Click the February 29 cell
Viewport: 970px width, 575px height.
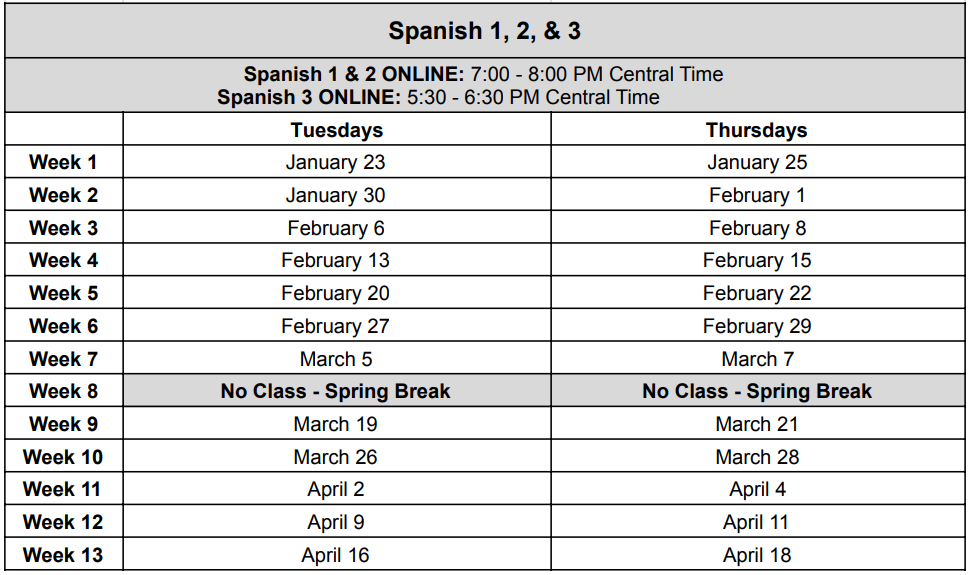(757, 326)
